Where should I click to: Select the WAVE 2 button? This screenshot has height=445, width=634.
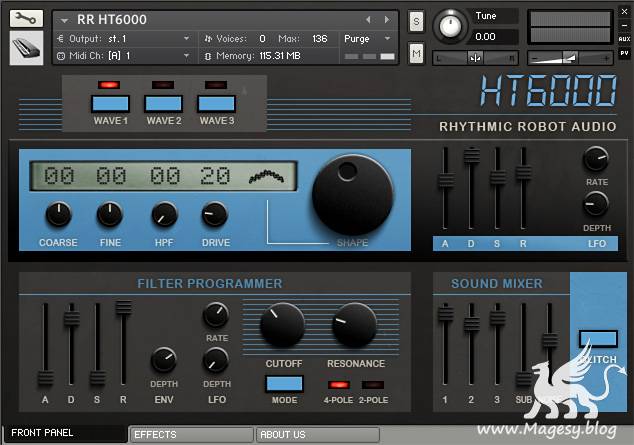click(x=163, y=104)
